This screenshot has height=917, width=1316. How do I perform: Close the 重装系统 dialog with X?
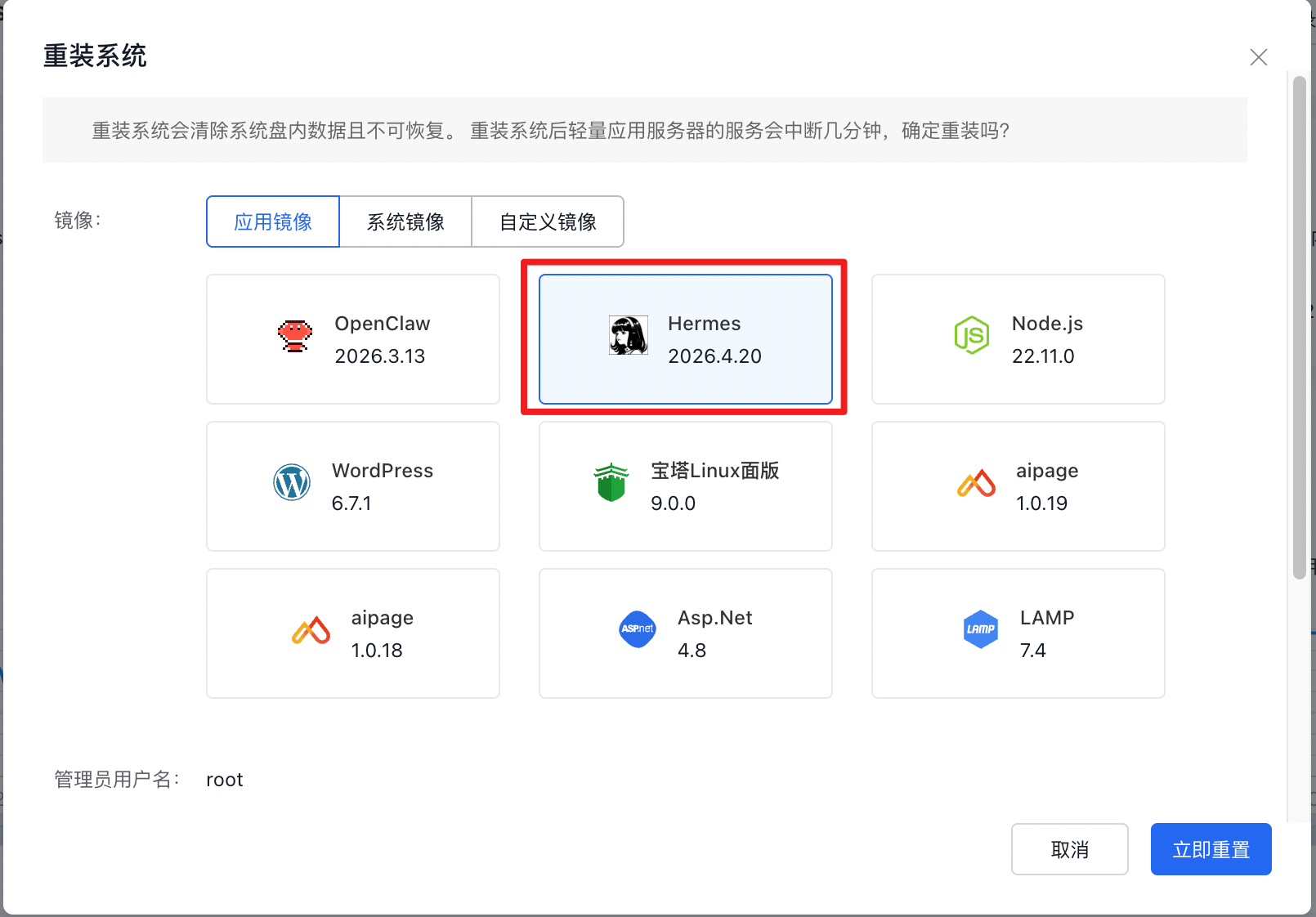pyautogui.click(x=1259, y=57)
